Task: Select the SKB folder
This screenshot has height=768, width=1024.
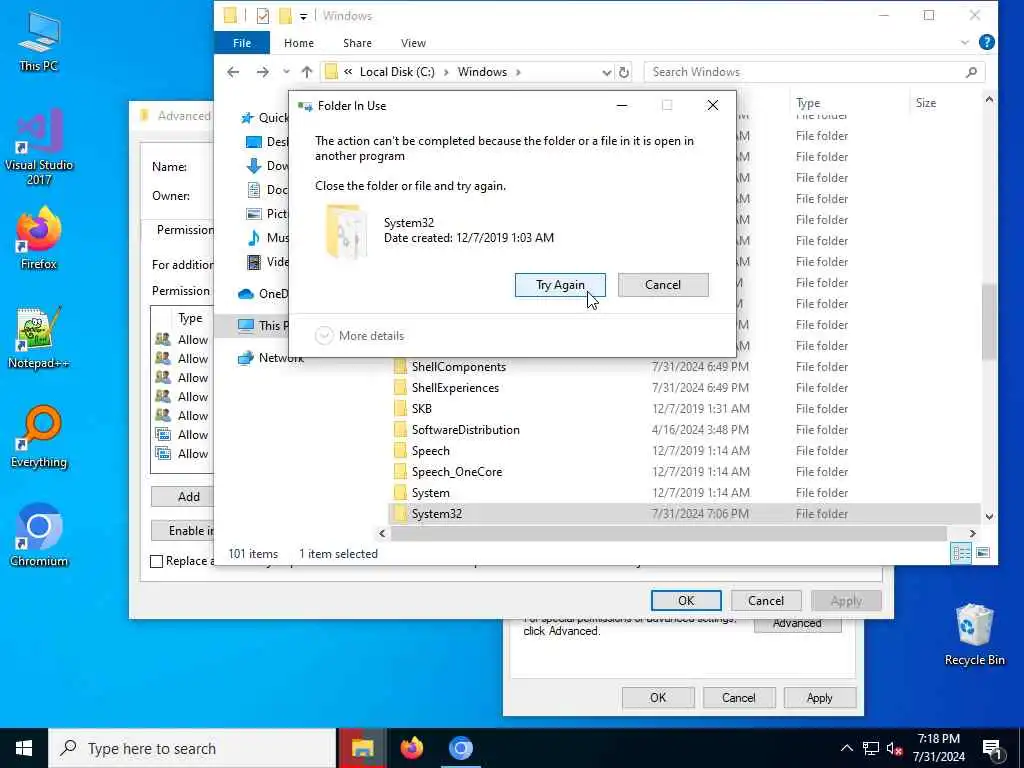Action: point(421,409)
